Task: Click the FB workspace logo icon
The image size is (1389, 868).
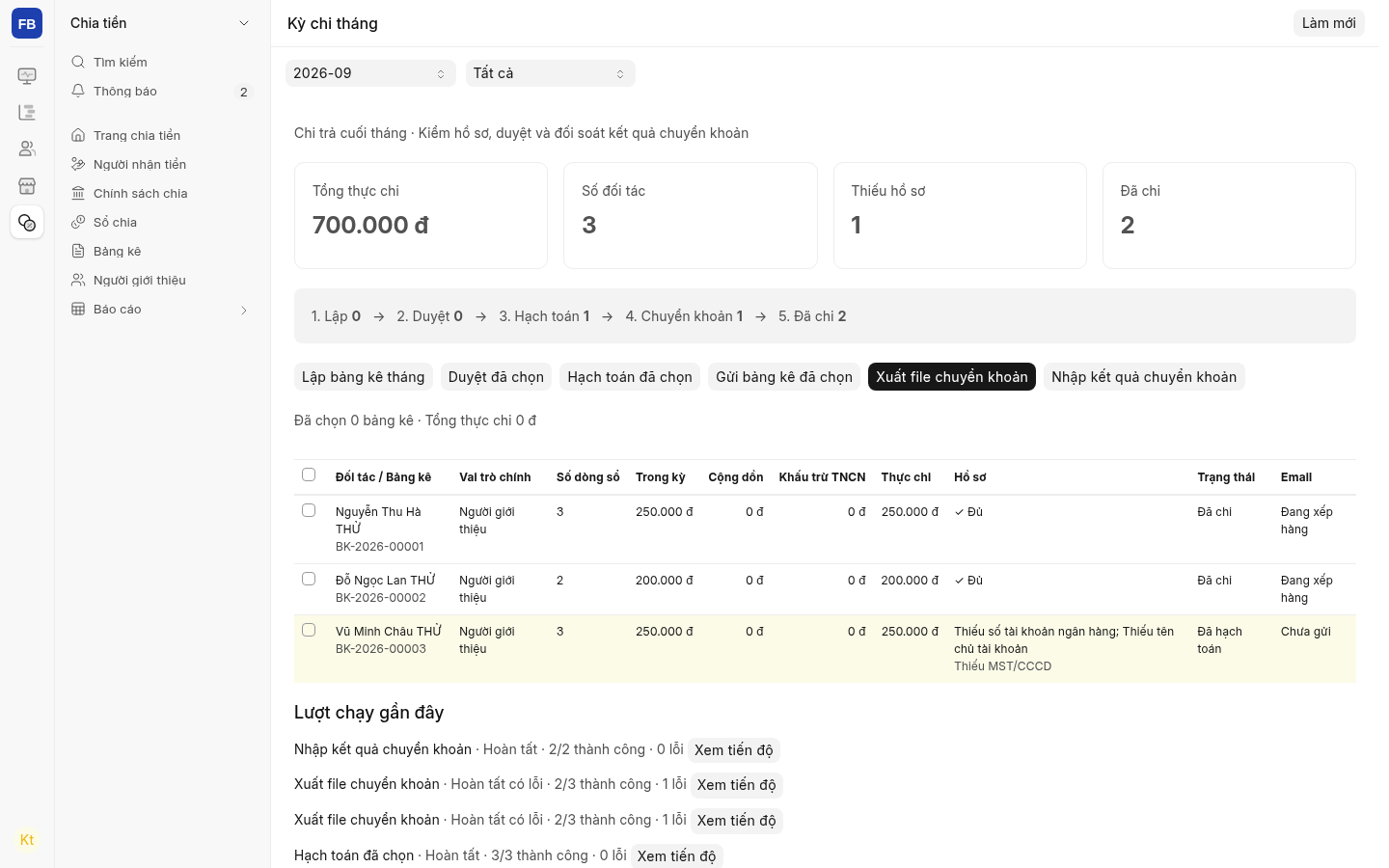Action: (x=27, y=24)
